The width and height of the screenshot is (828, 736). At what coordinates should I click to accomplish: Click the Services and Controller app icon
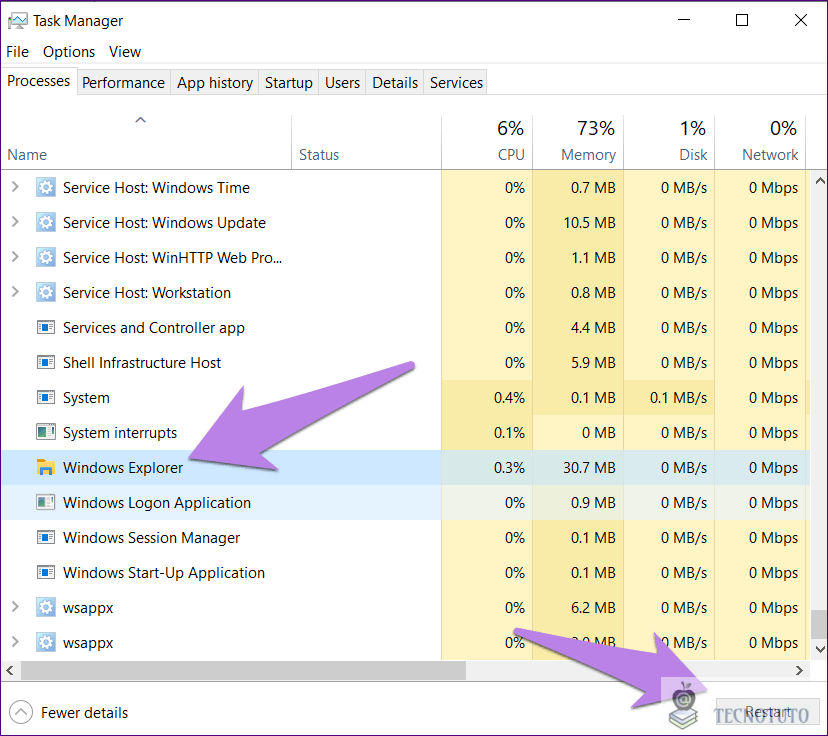(46, 327)
